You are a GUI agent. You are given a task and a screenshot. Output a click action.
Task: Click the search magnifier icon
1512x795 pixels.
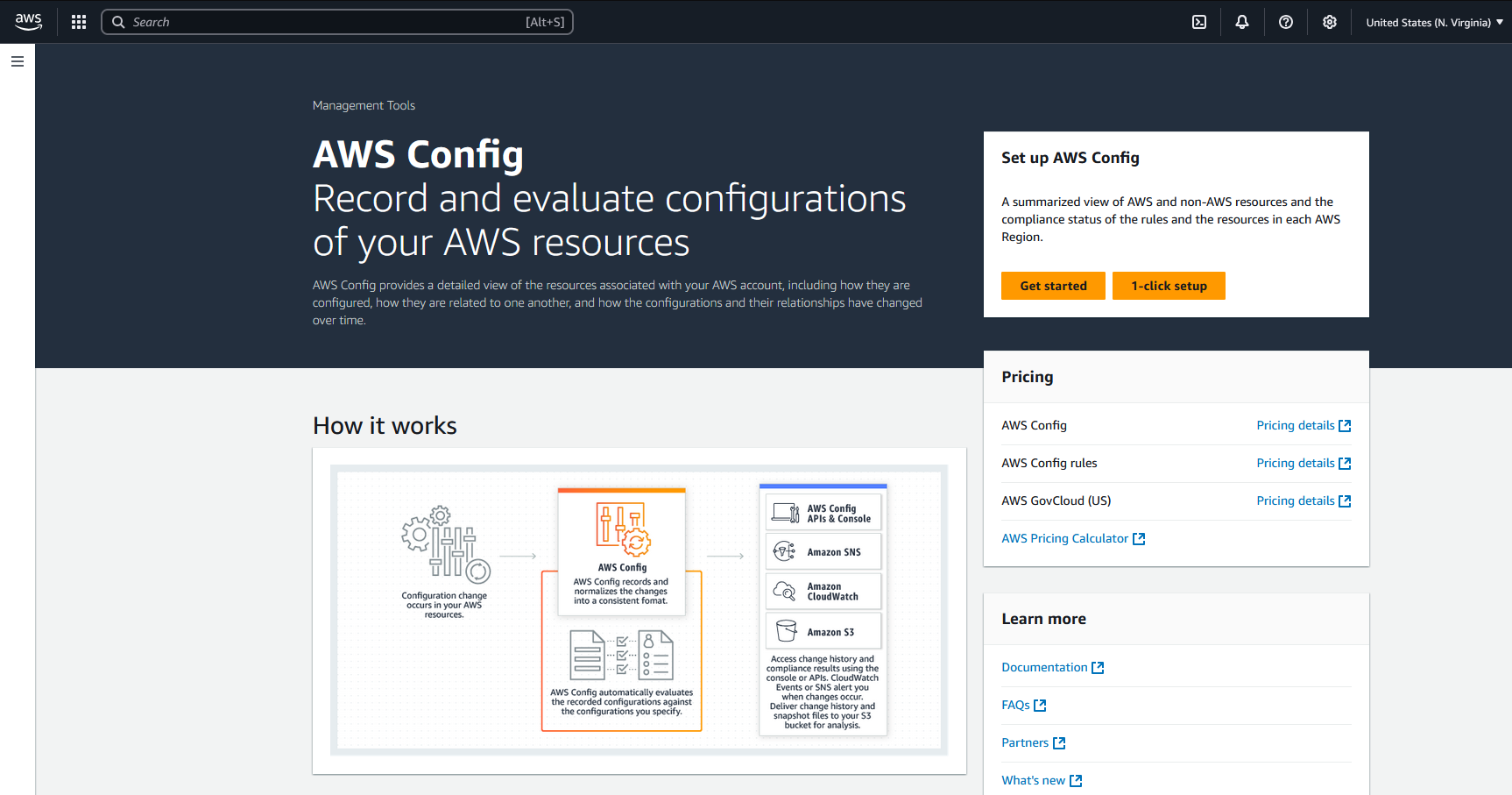click(118, 22)
